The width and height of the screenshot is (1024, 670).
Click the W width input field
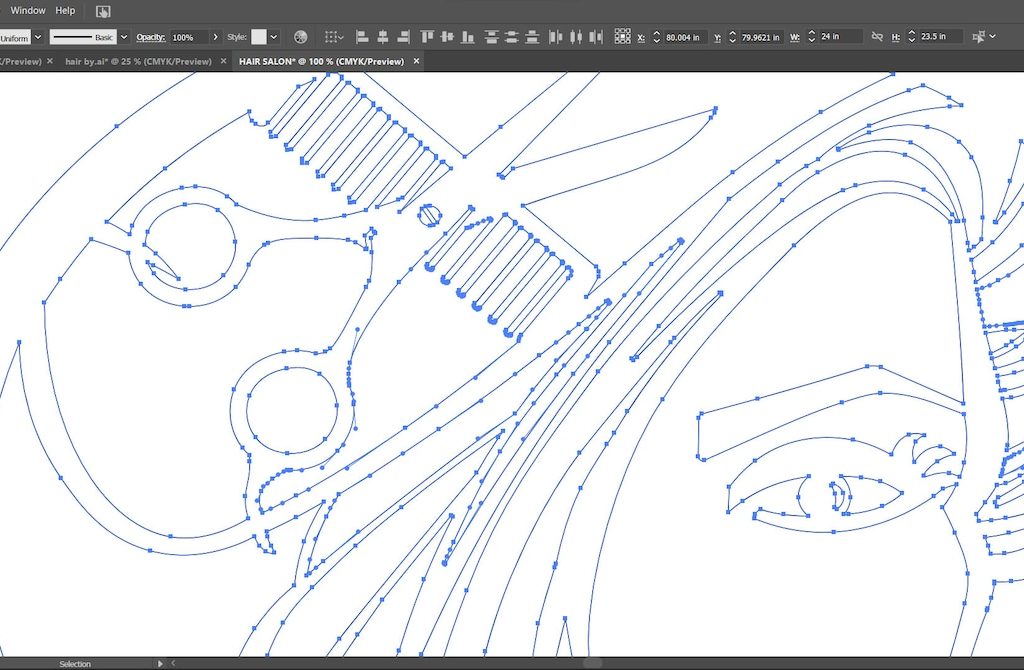click(x=840, y=37)
